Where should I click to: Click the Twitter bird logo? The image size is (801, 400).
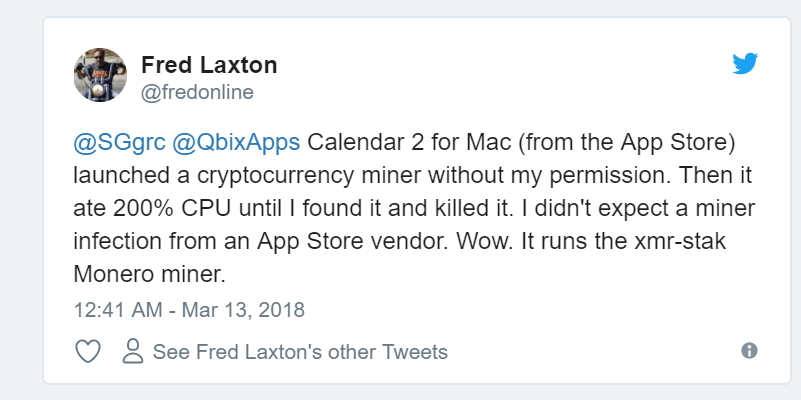[745, 65]
